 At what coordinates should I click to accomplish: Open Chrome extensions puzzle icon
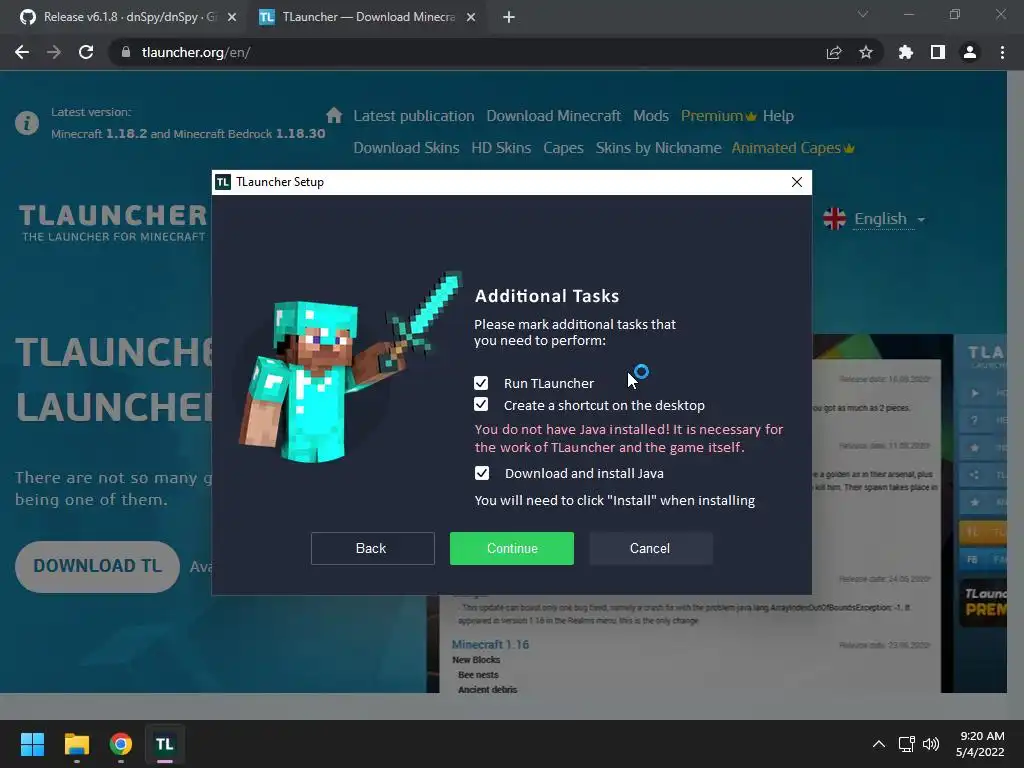[906, 52]
